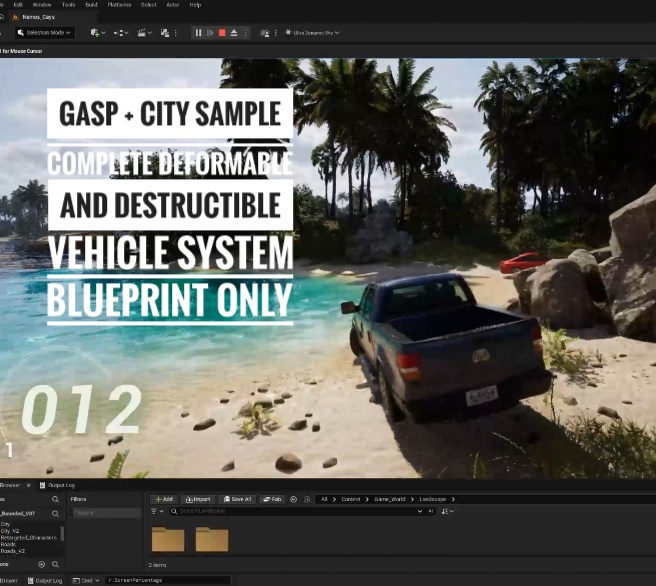Search collections with magnifier icon
This screenshot has height=586, width=656.
point(55,565)
